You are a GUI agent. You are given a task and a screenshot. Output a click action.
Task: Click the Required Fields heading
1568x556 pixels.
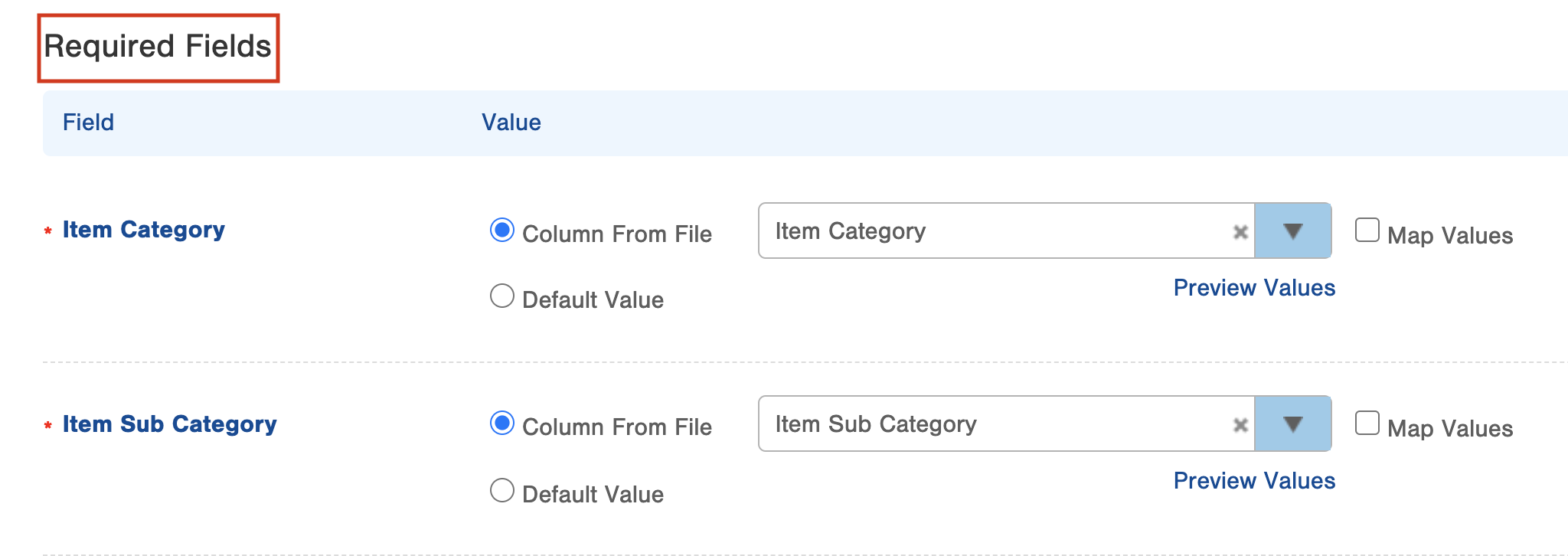tap(158, 47)
